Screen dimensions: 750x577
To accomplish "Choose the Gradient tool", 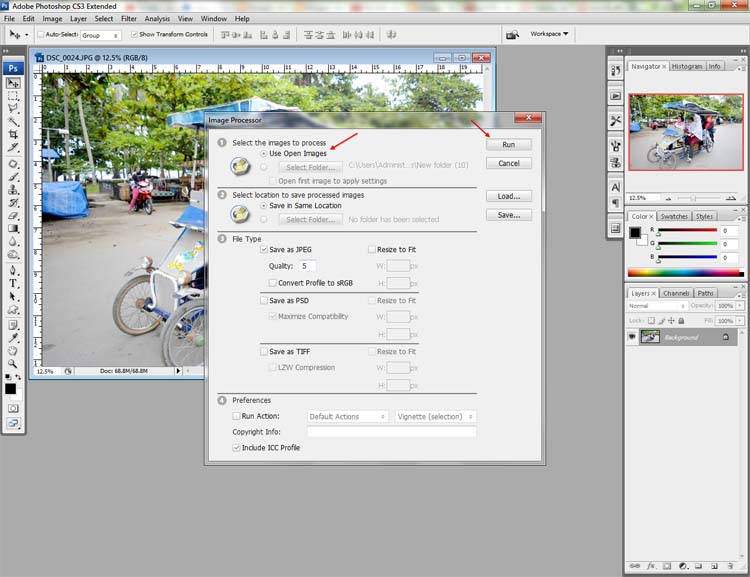I will coord(13,229).
